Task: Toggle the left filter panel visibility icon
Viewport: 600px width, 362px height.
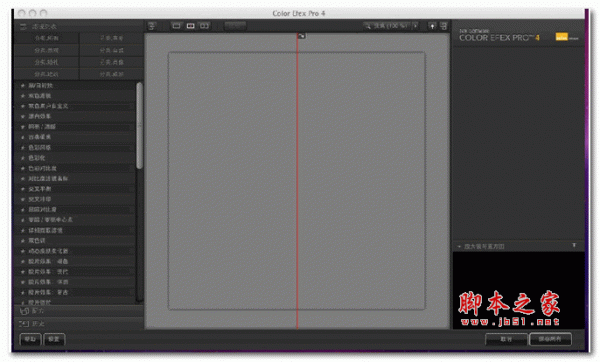Action: point(152,26)
